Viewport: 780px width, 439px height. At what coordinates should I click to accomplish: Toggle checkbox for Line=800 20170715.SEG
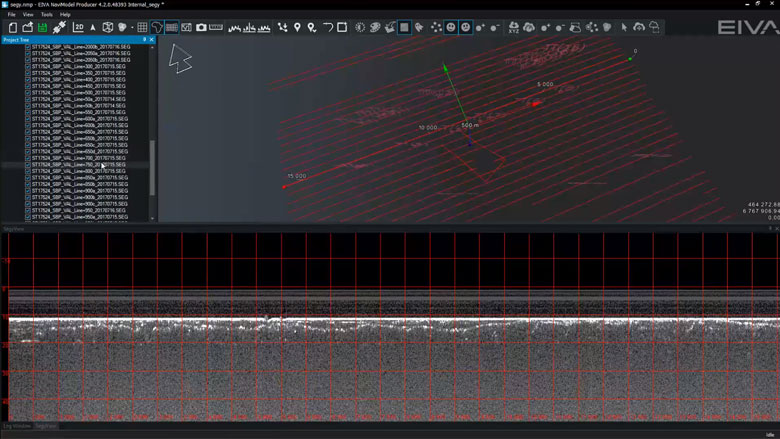coord(28,171)
